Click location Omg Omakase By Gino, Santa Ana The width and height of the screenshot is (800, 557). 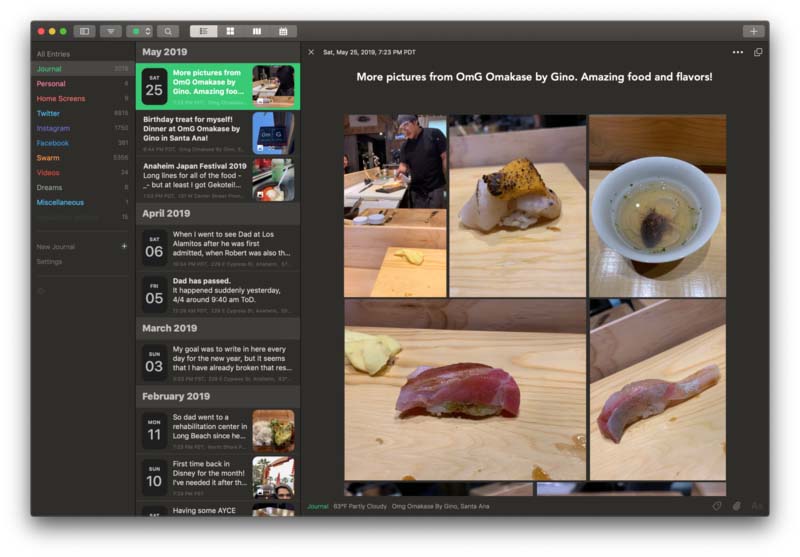[440, 507]
